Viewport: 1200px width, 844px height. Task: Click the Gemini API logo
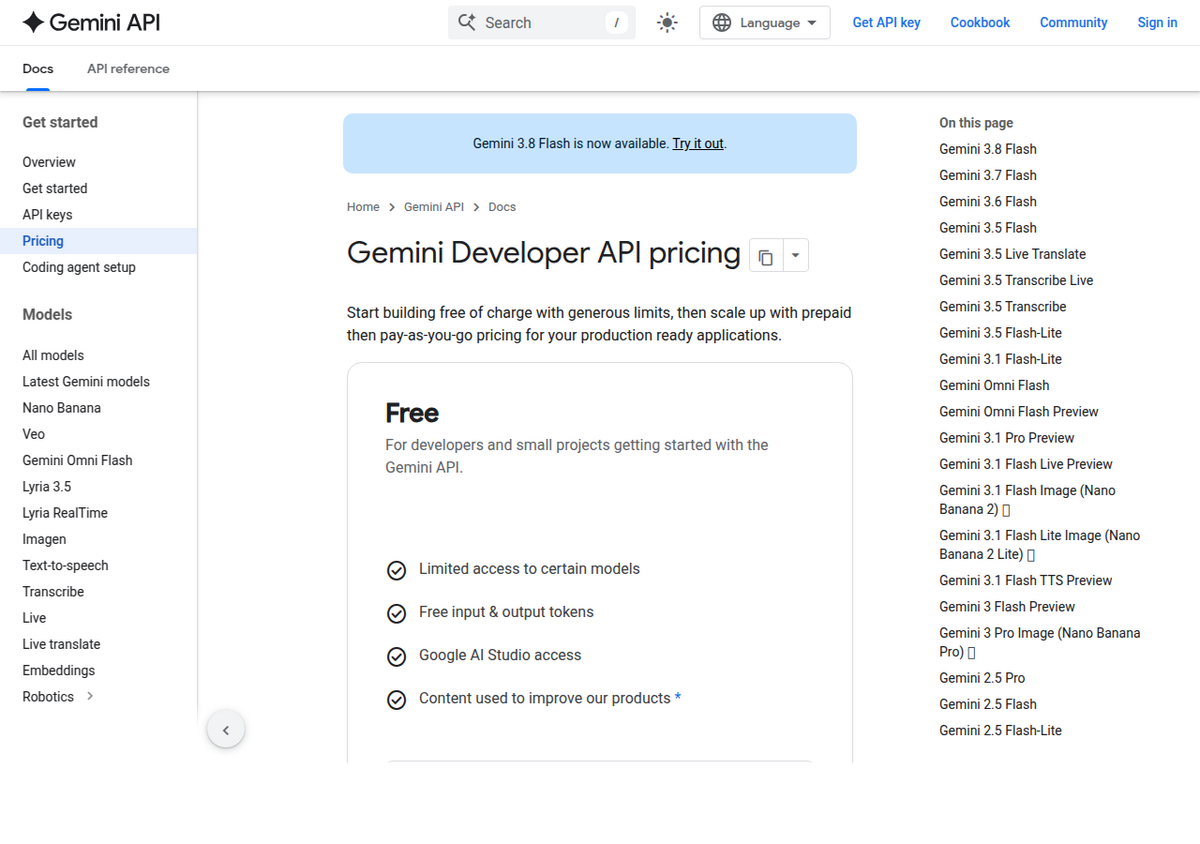91,22
